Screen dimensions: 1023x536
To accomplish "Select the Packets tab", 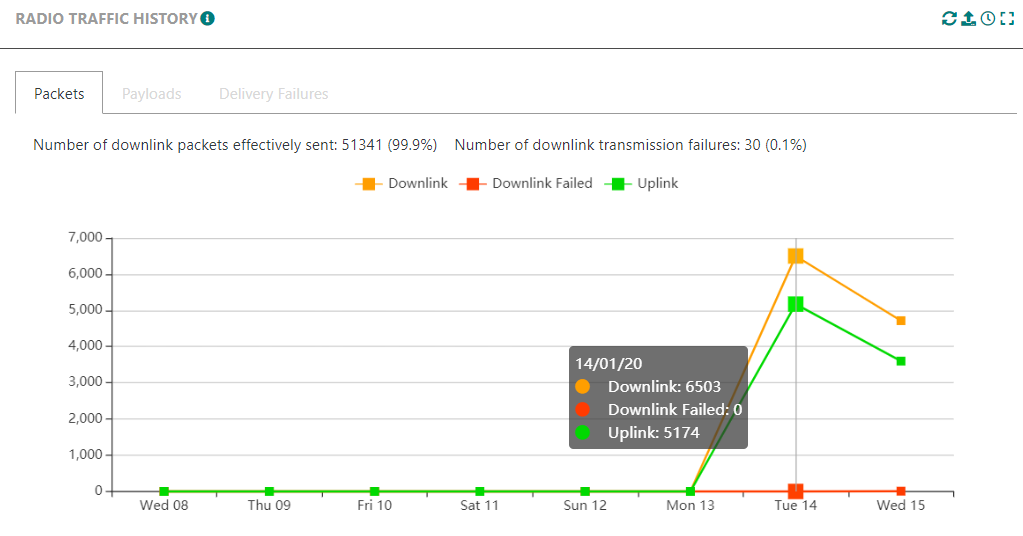I will [59, 94].
